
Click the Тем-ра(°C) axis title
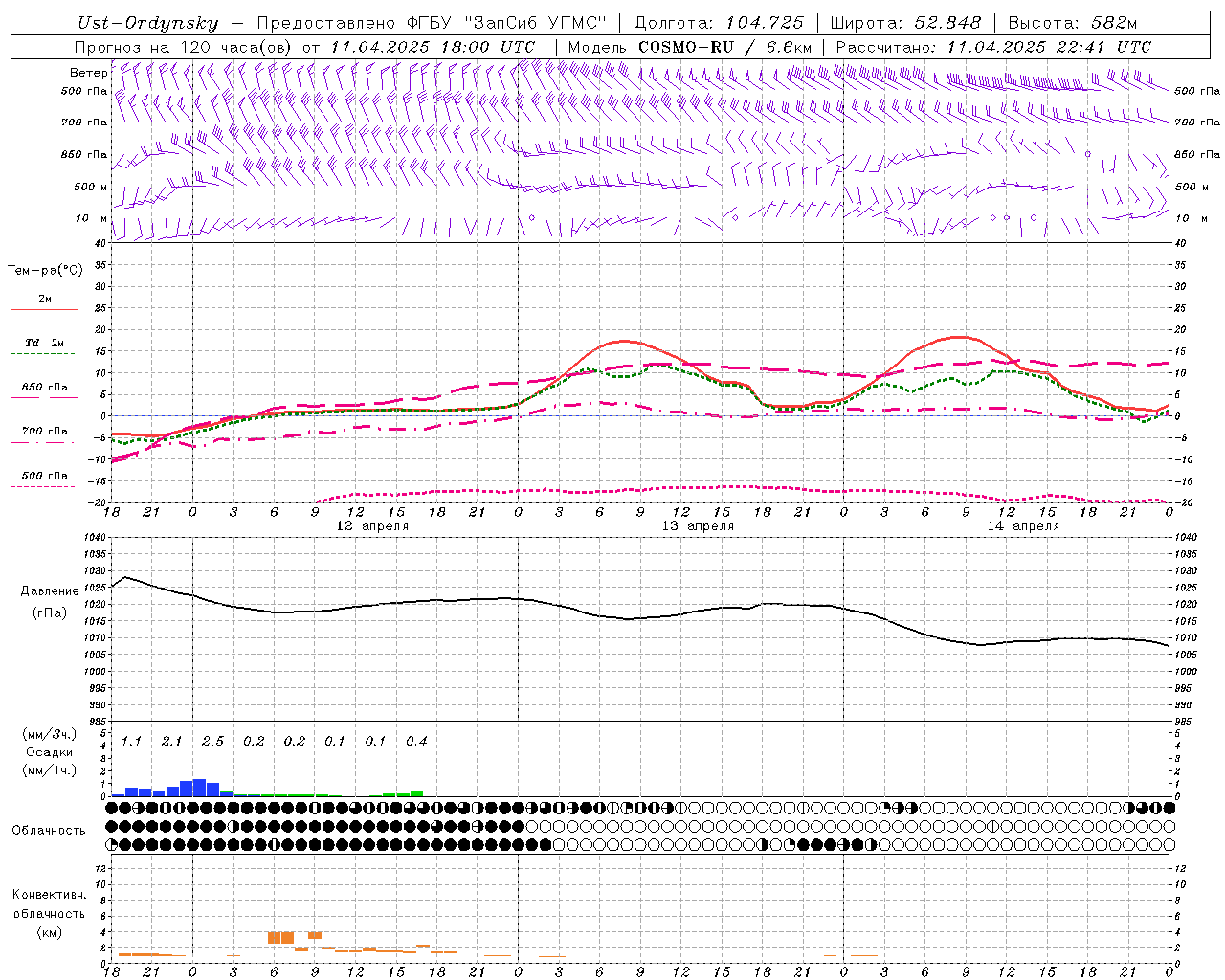click(x=45, y=271)
